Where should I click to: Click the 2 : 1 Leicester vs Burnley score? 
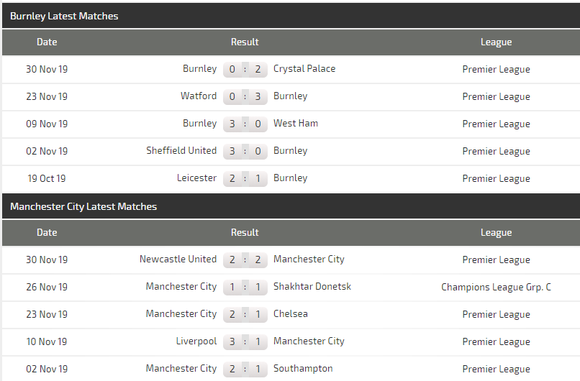(x=245, y=179)
